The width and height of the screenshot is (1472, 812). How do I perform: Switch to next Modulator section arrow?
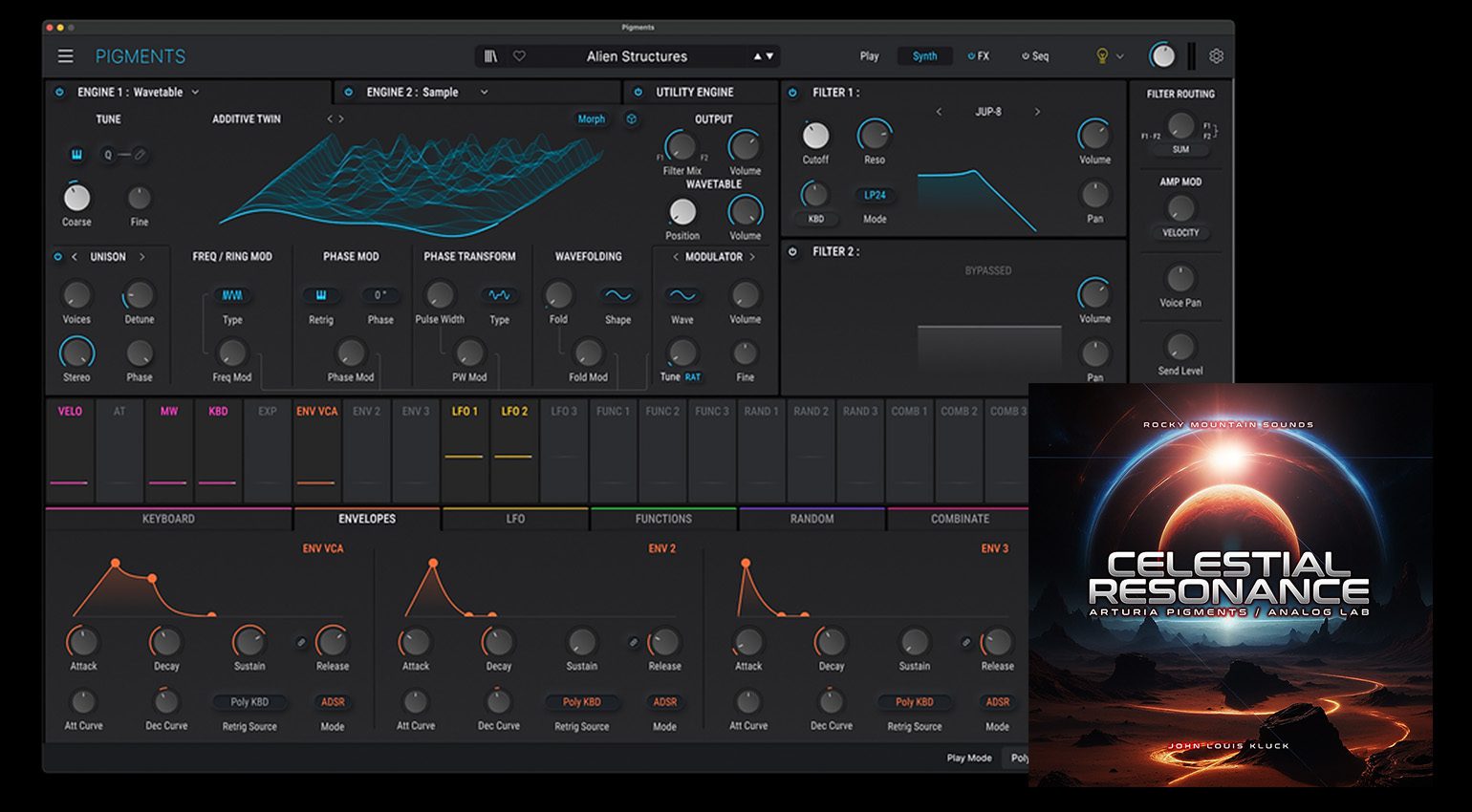752,257
